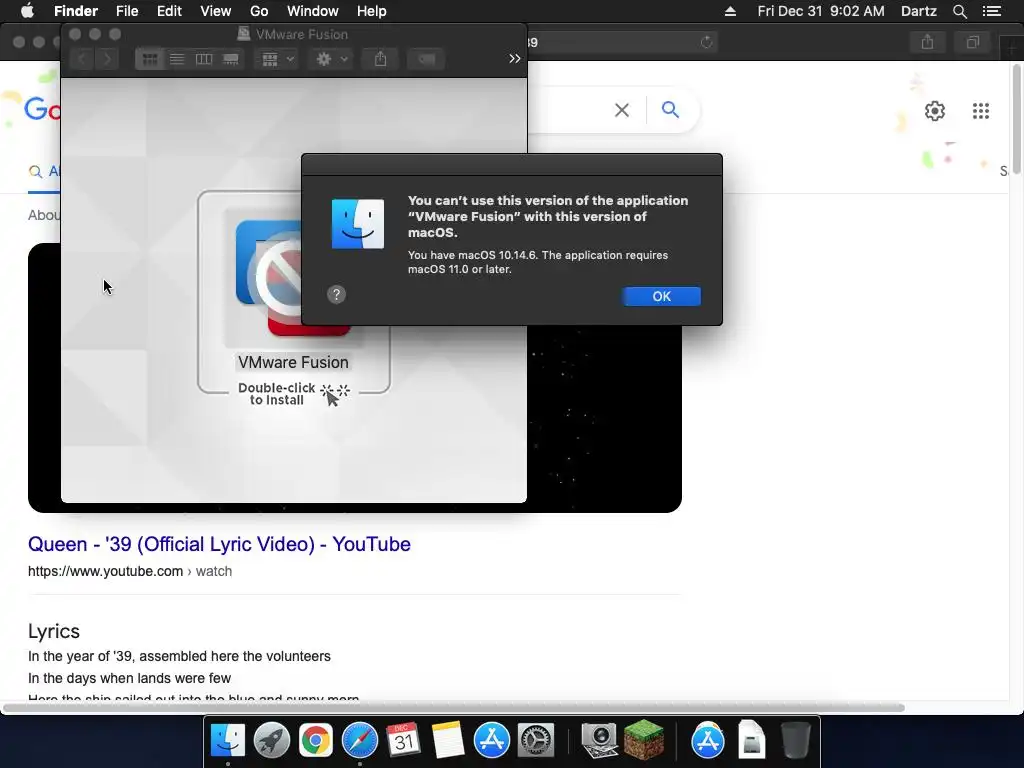Switch Finder window to list view
This screenshot has height=768, width=1024.
pyautogui.click(x=177, y=59)
